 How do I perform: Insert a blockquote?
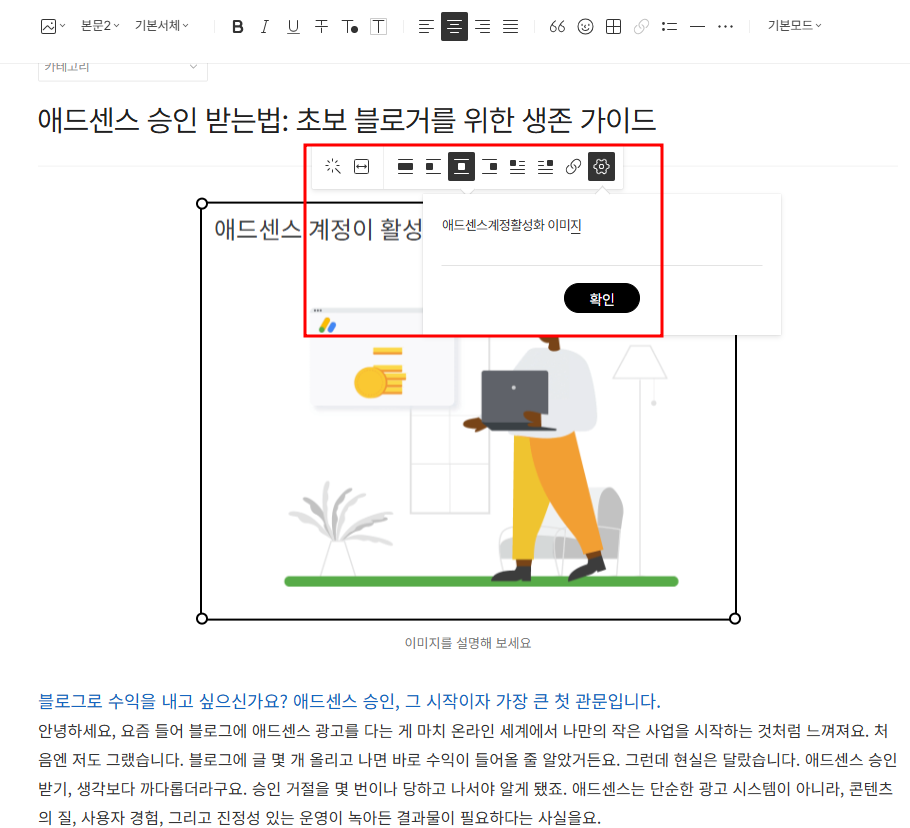pyautogui.click(x=557, y=27)
